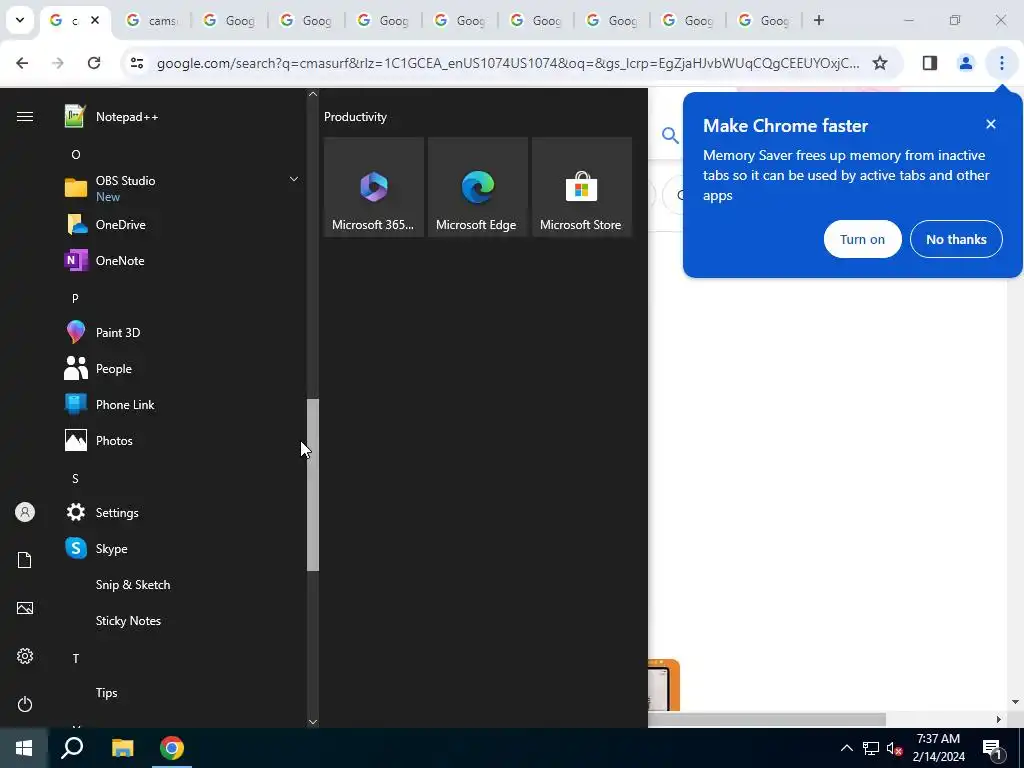The width and height of the screenshot is (1024, 768).
Task: Click the muted volume tray icon
Action: click(894, 748)
